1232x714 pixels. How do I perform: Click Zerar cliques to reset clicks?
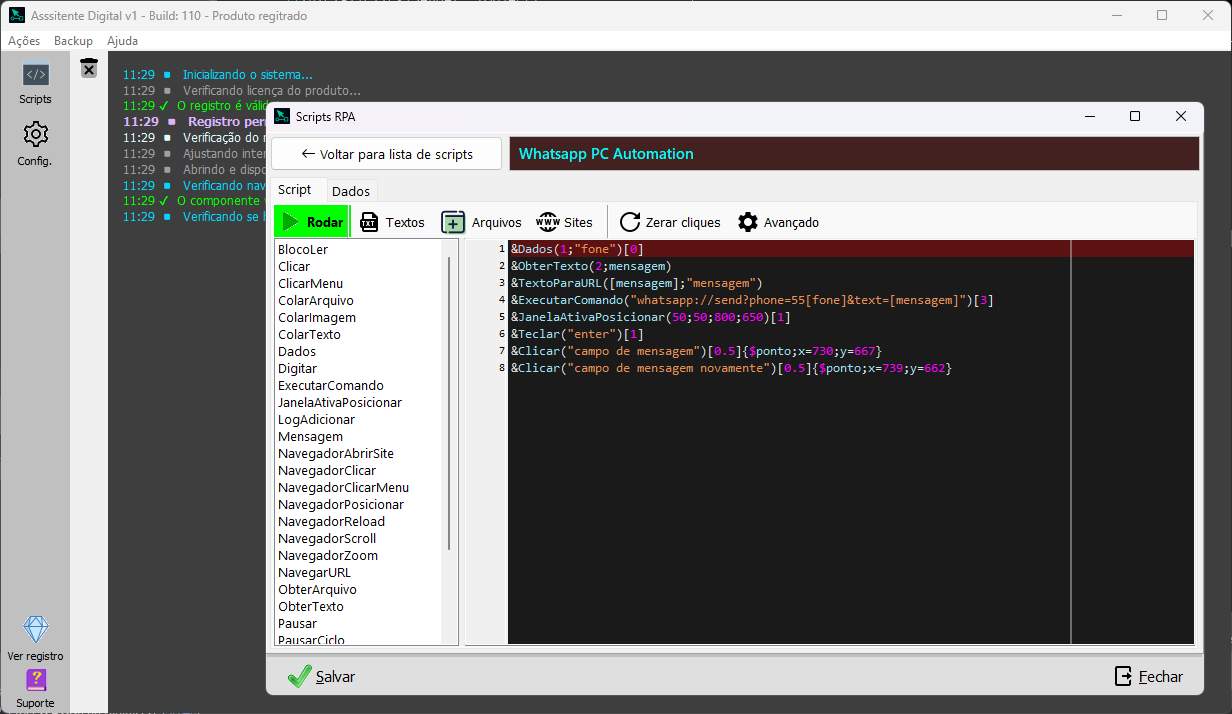670,222
